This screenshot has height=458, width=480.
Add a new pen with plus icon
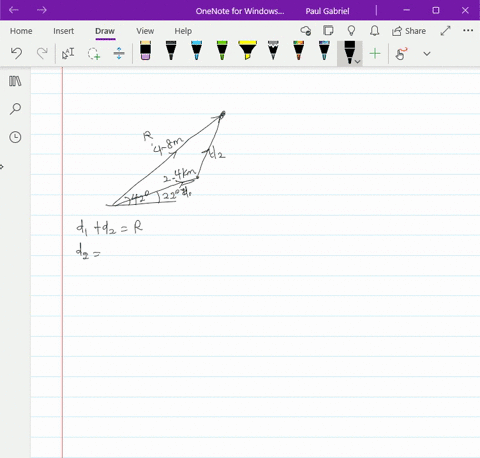point(375,53)
